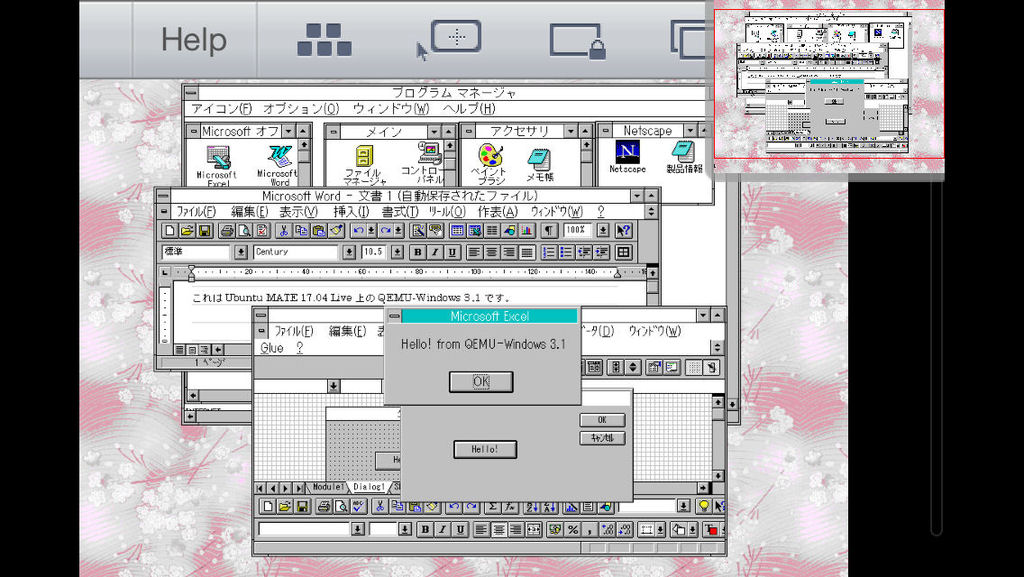
Task: Toggle justified alignment in Word
Action: coord(527,252)
